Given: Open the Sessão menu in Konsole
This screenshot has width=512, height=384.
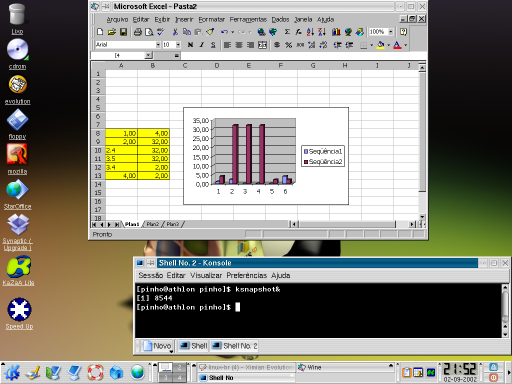Looking at the screenshot, I should 150,275.
